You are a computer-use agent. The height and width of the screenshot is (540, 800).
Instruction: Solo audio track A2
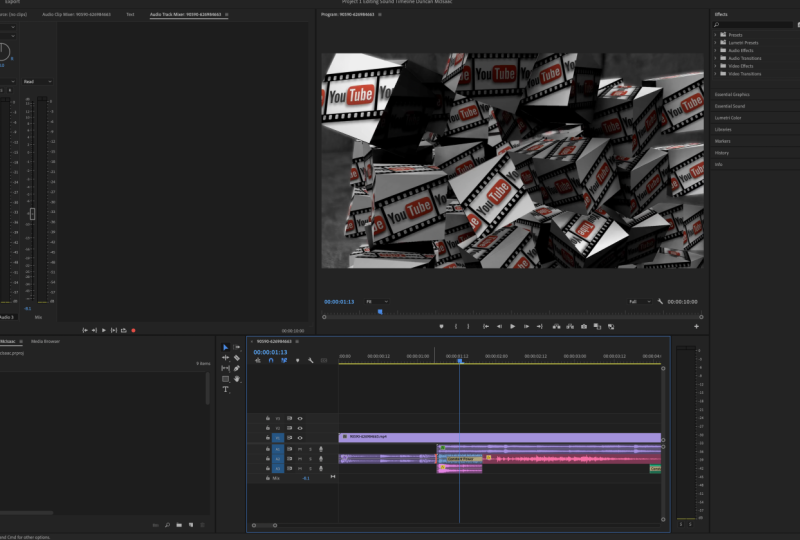tap(310, 459)
